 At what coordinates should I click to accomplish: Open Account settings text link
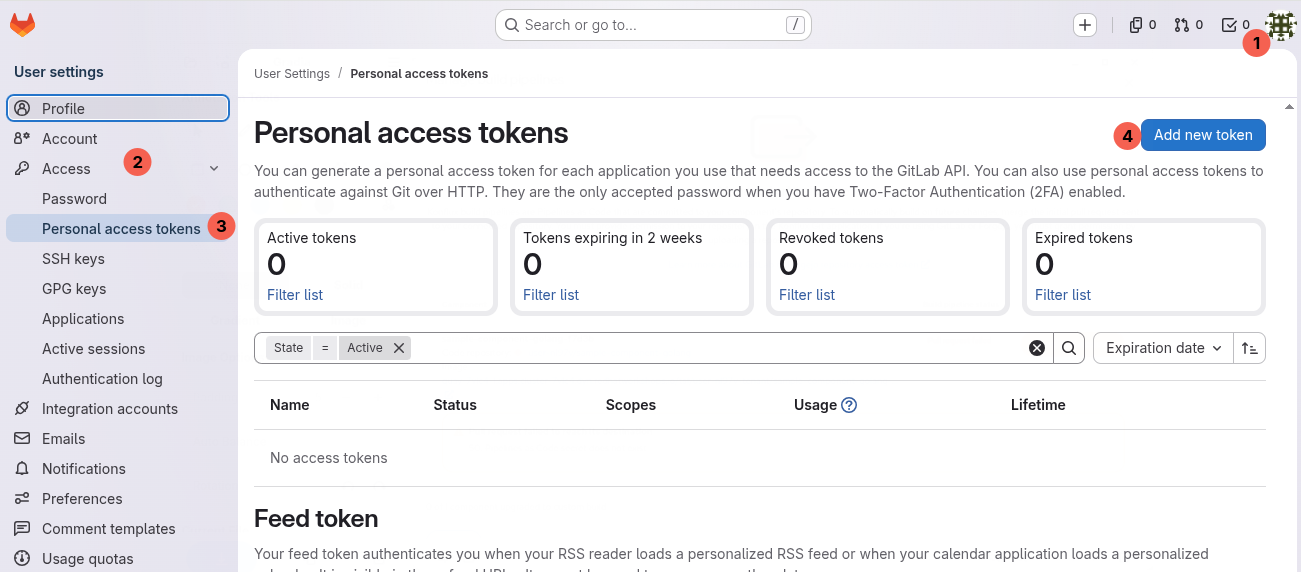coord(69,138)
